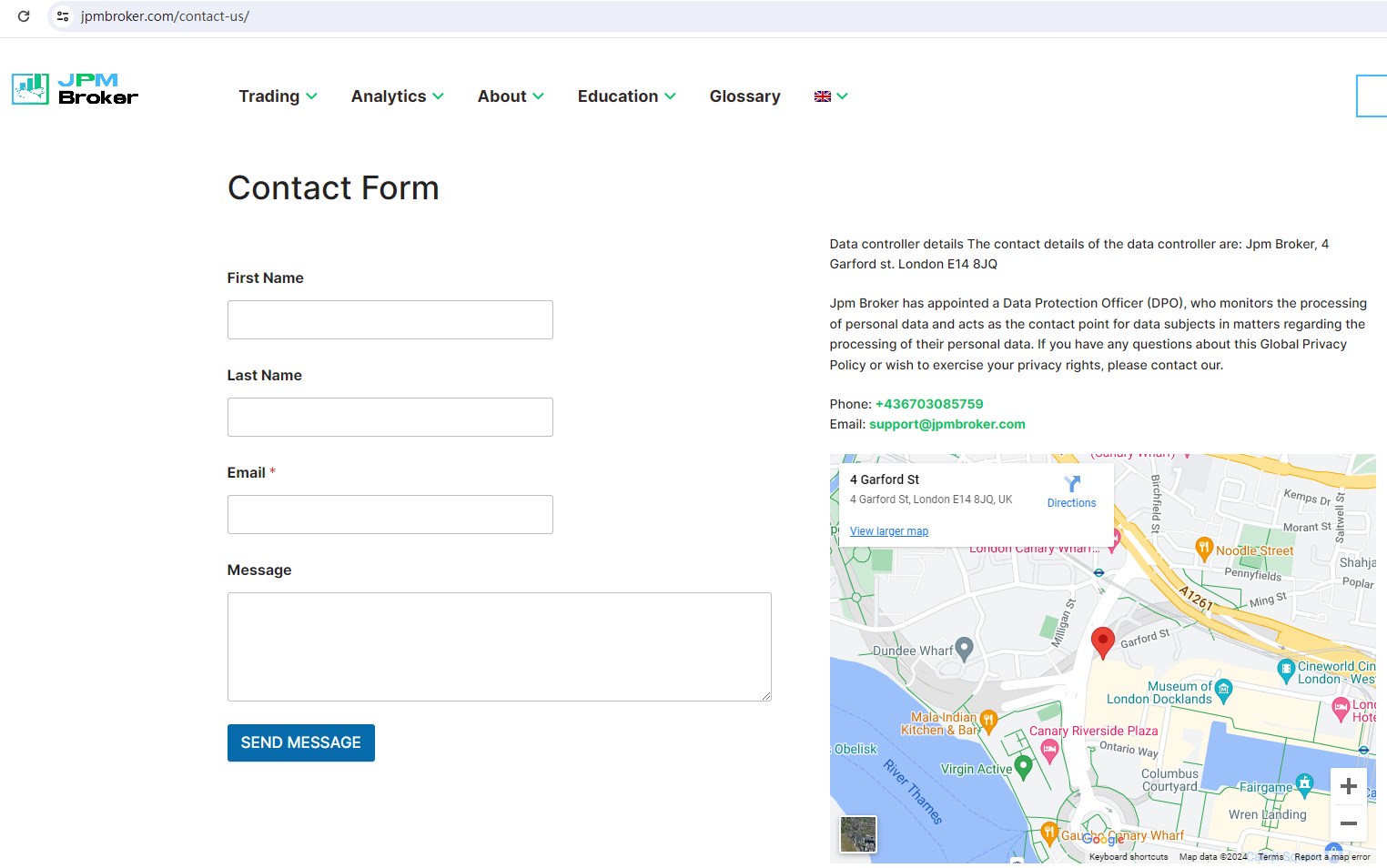This screenshot has width=1387, height=868.
Task: Open the About menu
Action: (511, 96)
